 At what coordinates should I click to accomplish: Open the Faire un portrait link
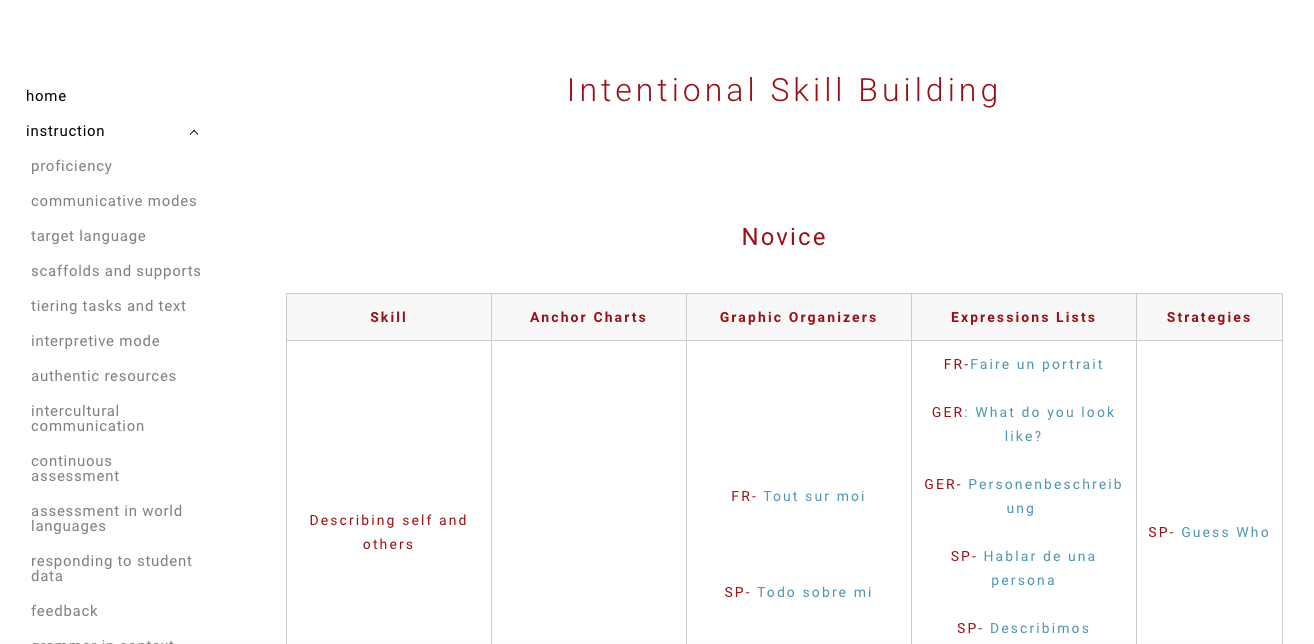point(1036,364)
